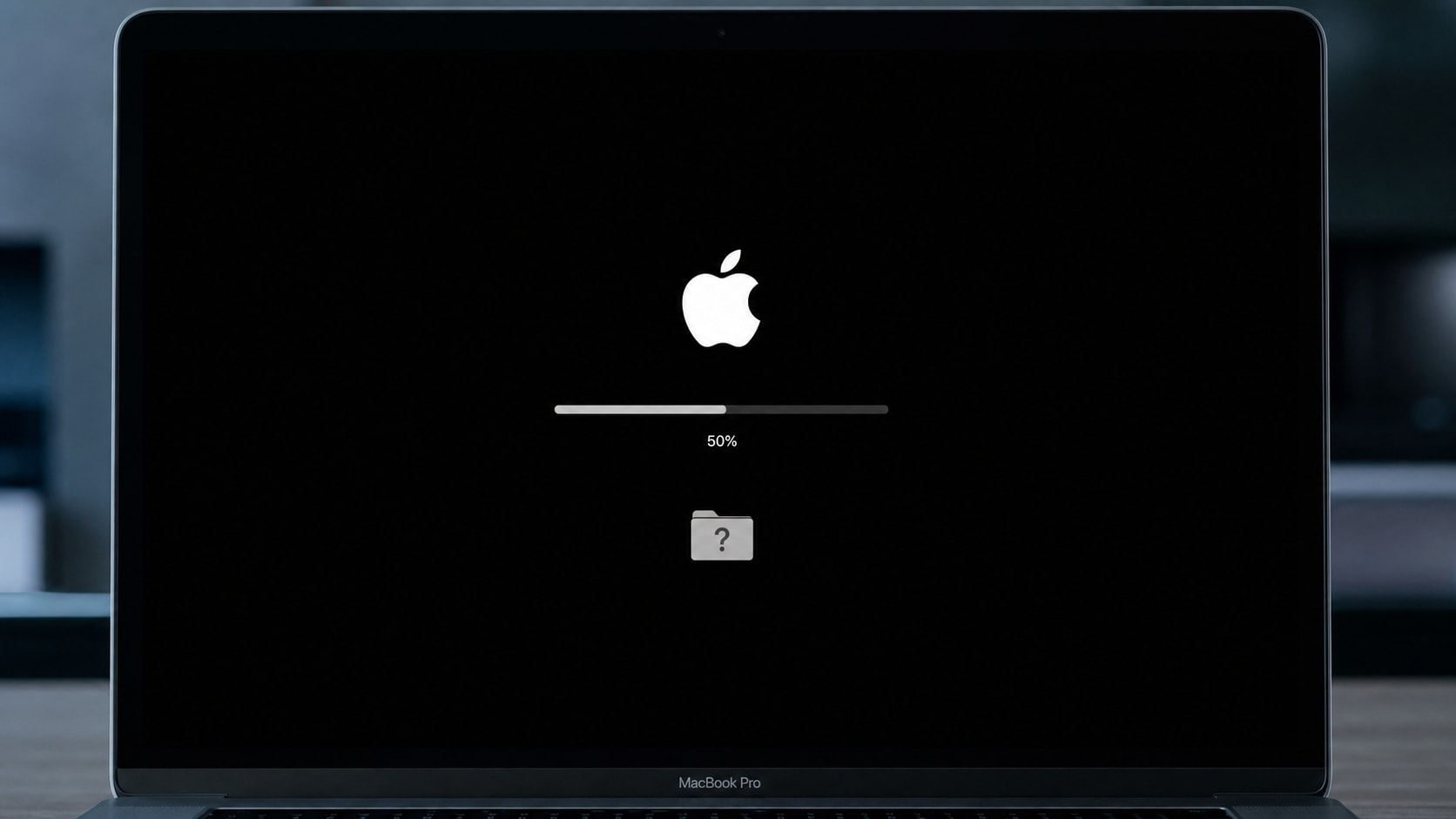
Task: Click the 50% progress text
Action: (x=722, y=441)
